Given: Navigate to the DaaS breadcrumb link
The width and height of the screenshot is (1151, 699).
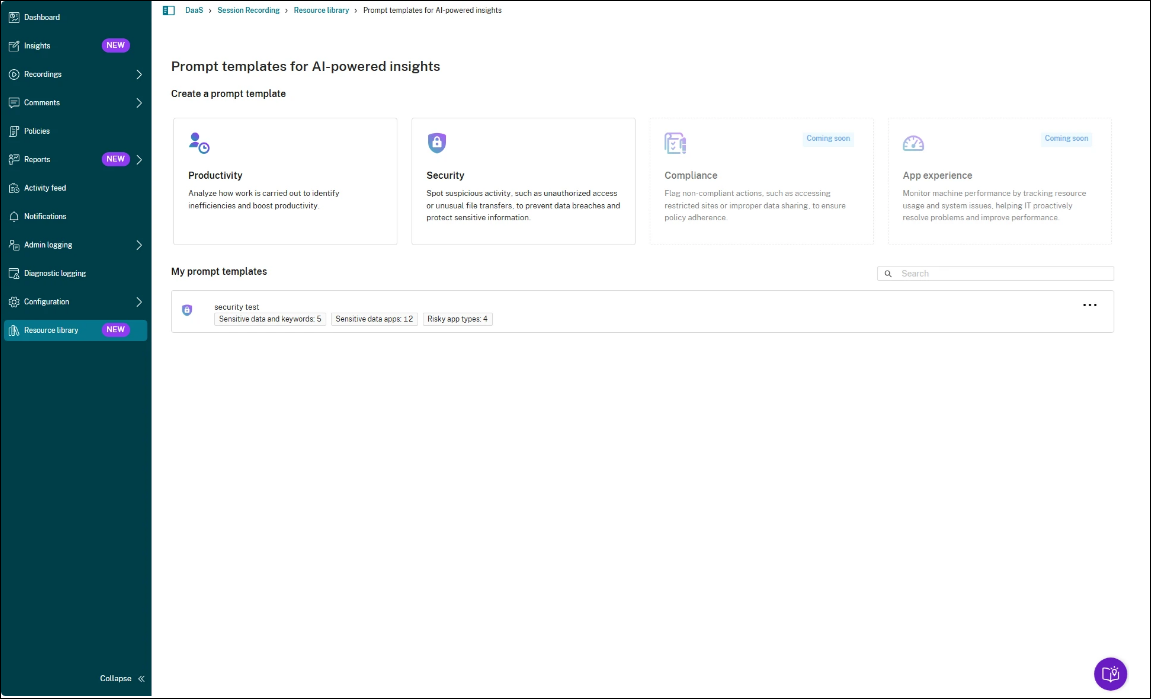Looking at the screenshot, I should 194,10.
